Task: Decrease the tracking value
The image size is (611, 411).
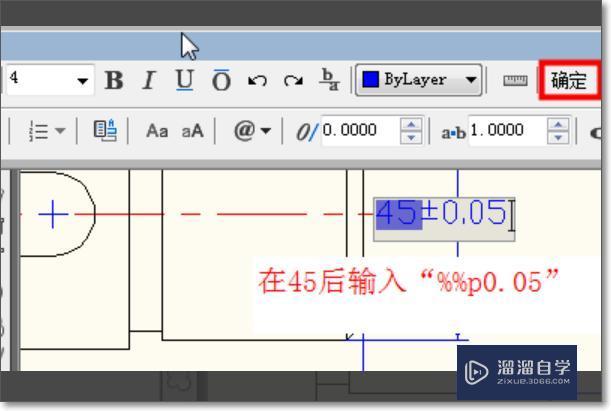Action: 558,138
